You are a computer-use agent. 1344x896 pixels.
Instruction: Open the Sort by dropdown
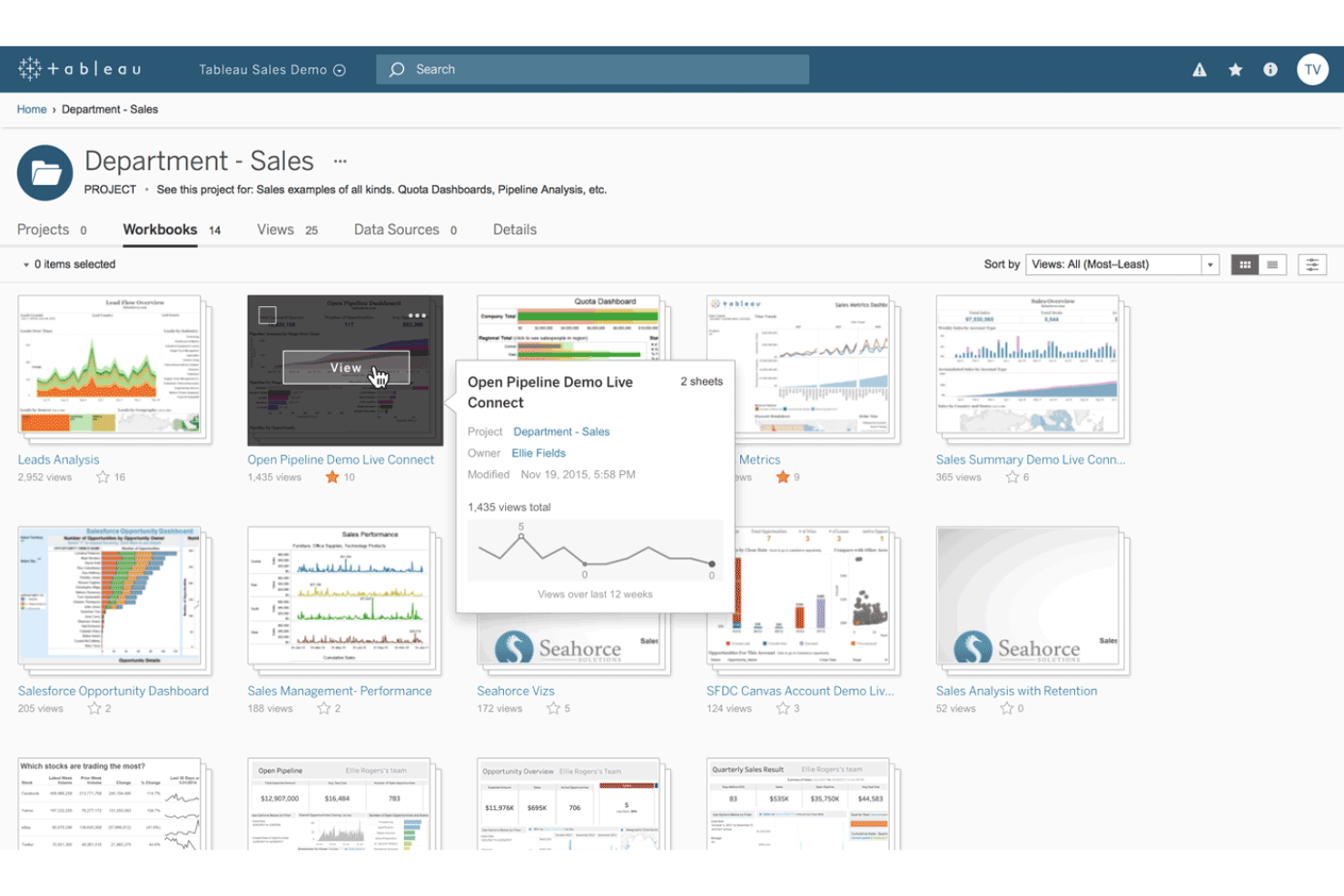[x=1122, y=264]
